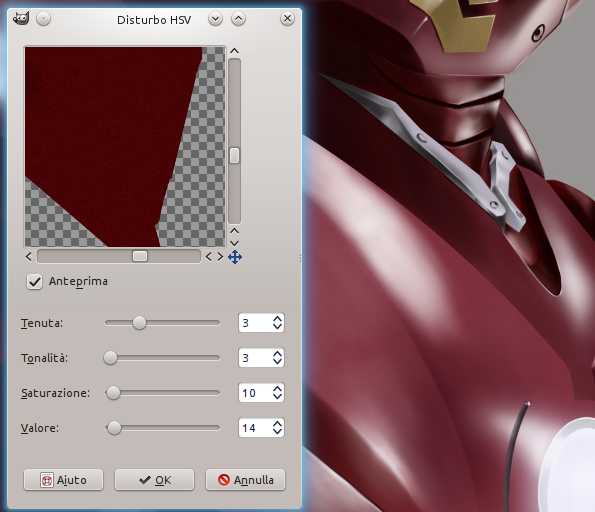
Task: Click the Tenuta slider handle
Action: click(139, 323)
